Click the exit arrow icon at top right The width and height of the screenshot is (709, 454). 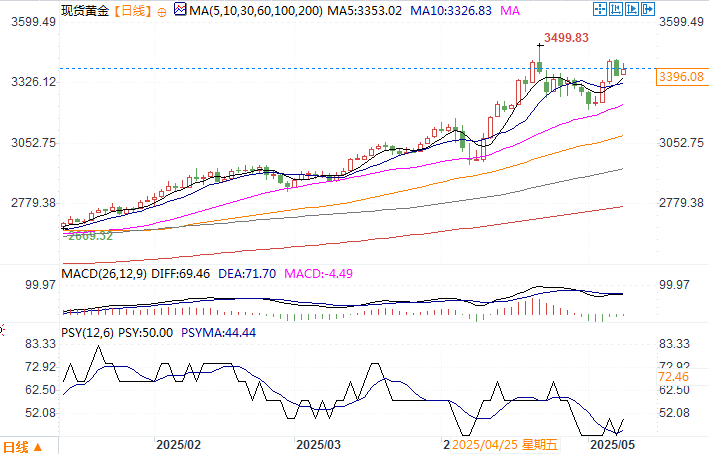(x=648, y=9)
